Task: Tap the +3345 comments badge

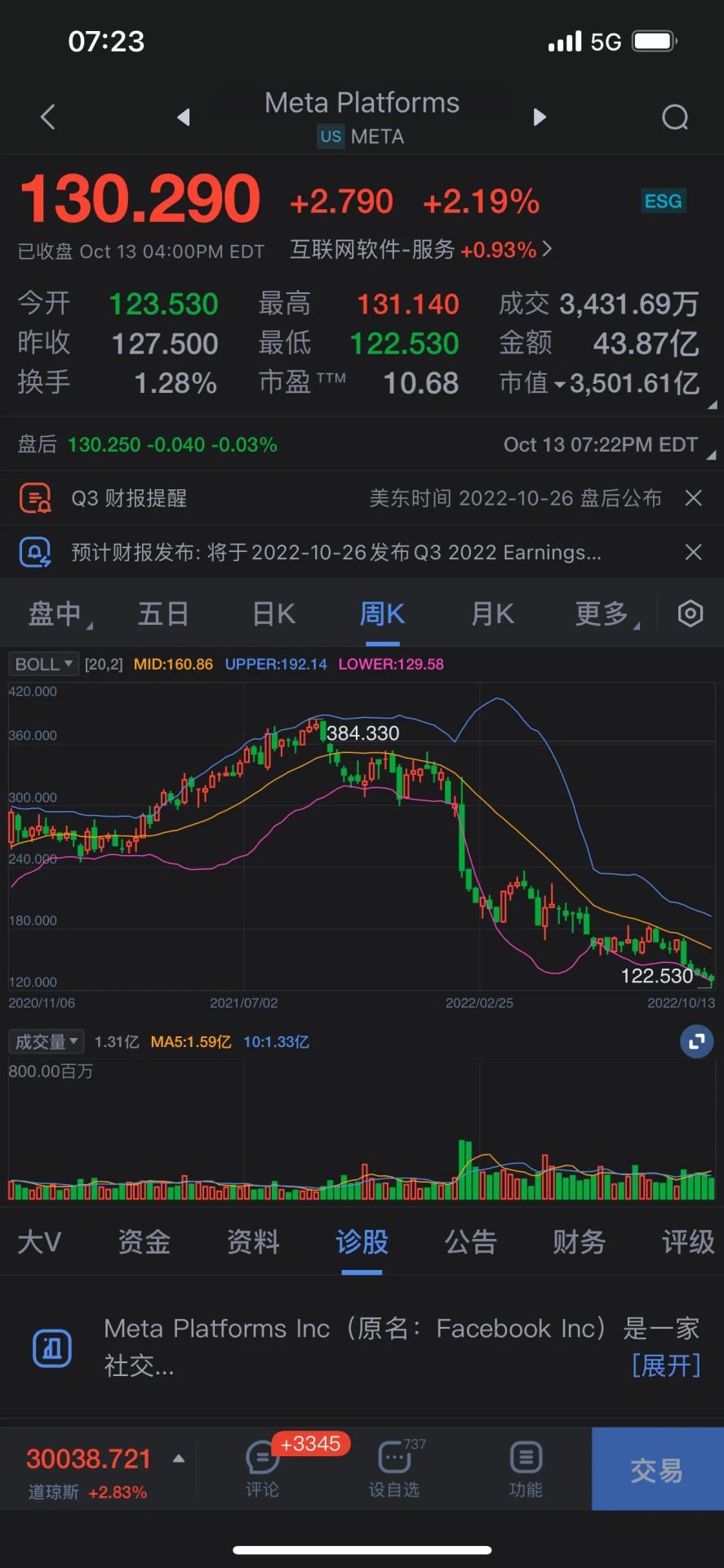Action: tap(310, 1444)
